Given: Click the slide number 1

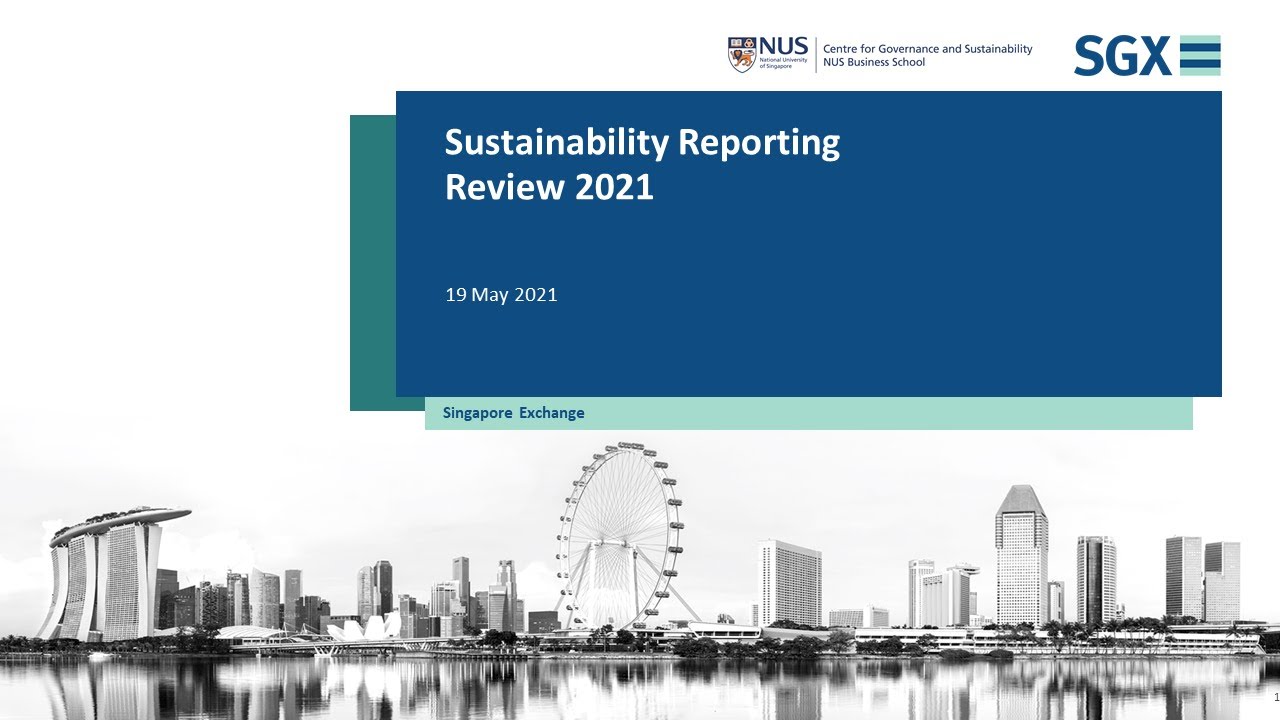Looking at the screenshot, I should pyautogui.click(x=1276, y=696).
